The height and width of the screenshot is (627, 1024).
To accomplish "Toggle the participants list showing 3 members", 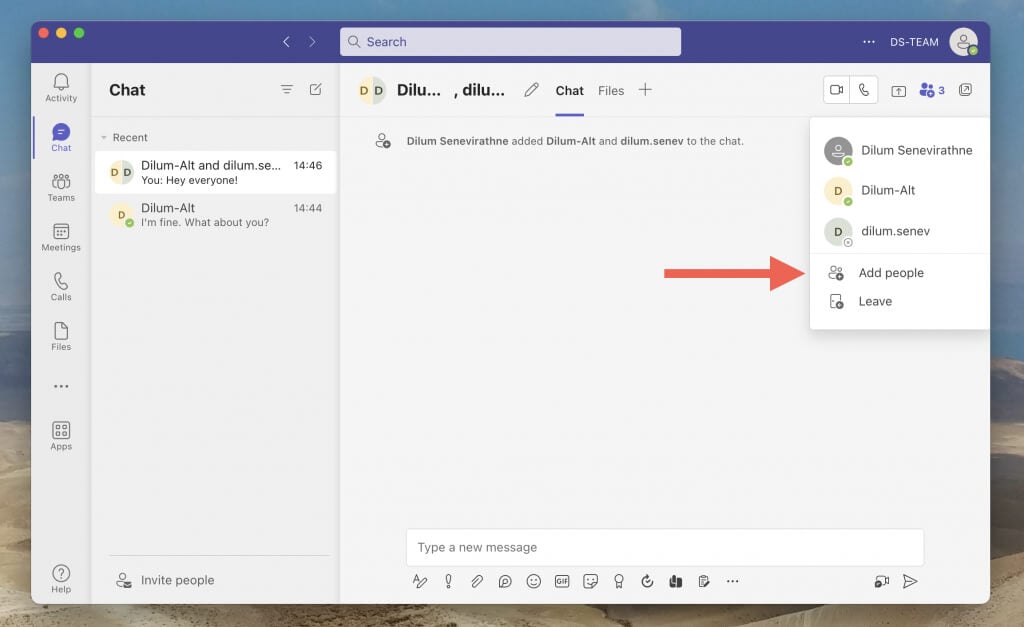I will (x=931, y=90).
